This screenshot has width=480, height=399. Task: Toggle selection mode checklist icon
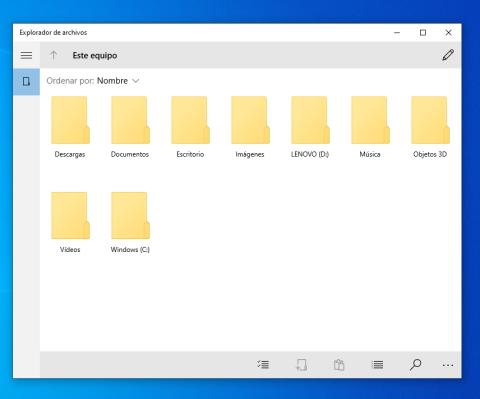click(263, 365)
